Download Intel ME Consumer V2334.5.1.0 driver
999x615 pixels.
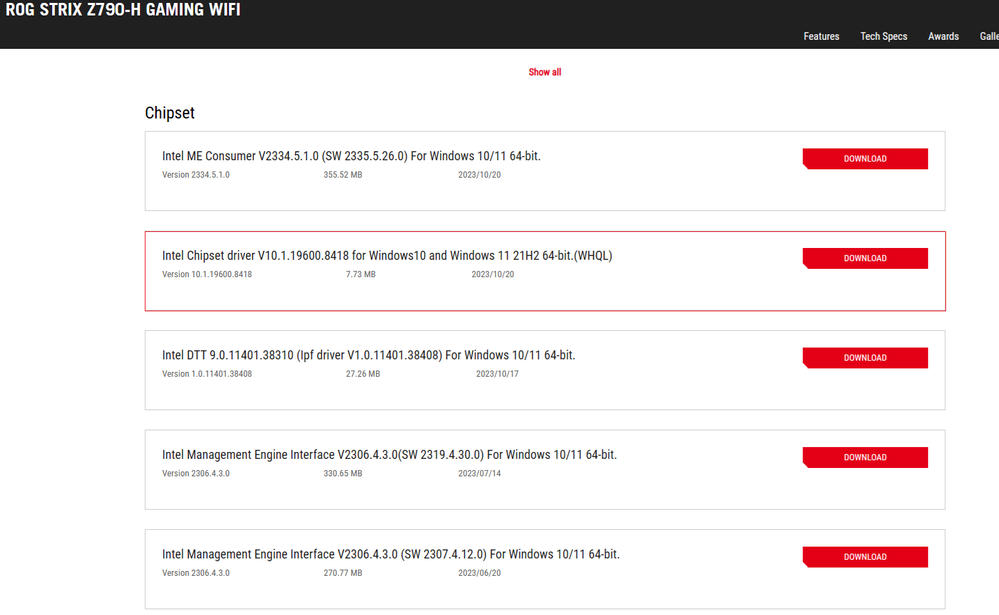point(865,159)
